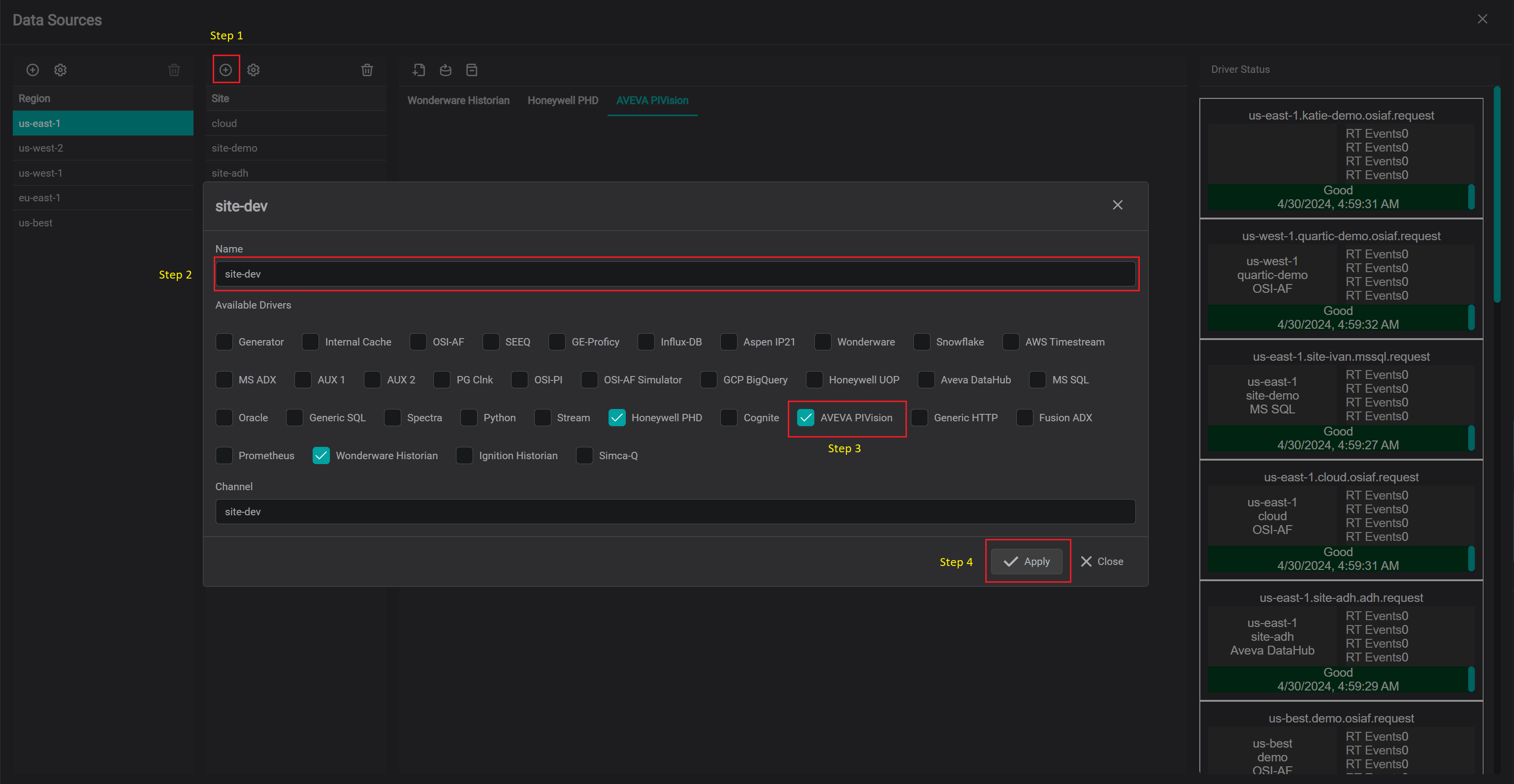1514x784 pixels.
Task: Toggle the AUX 2 checkbox
Action: [x=373, y=379]
